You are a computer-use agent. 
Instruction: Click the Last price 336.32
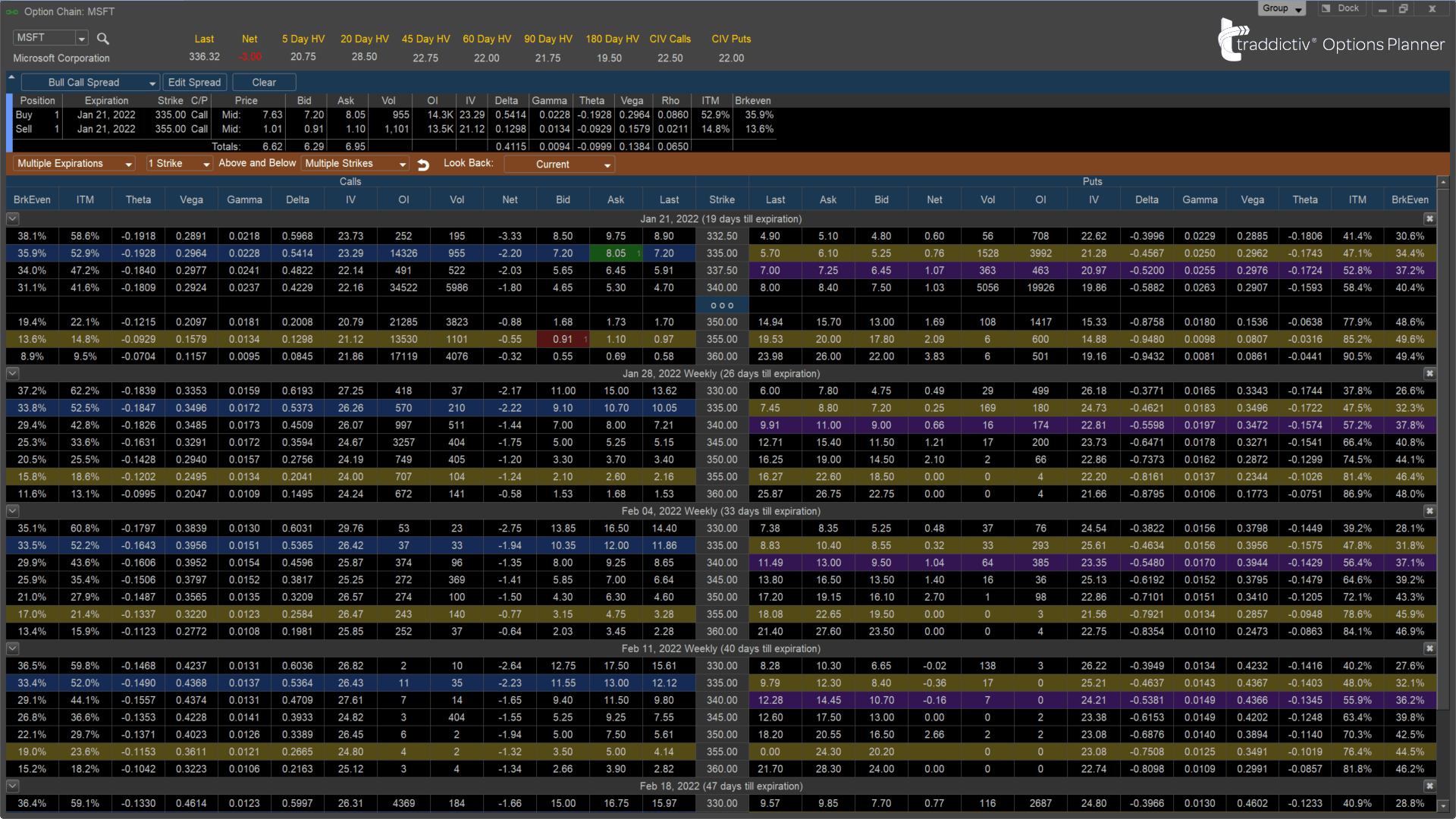[204, 57]
